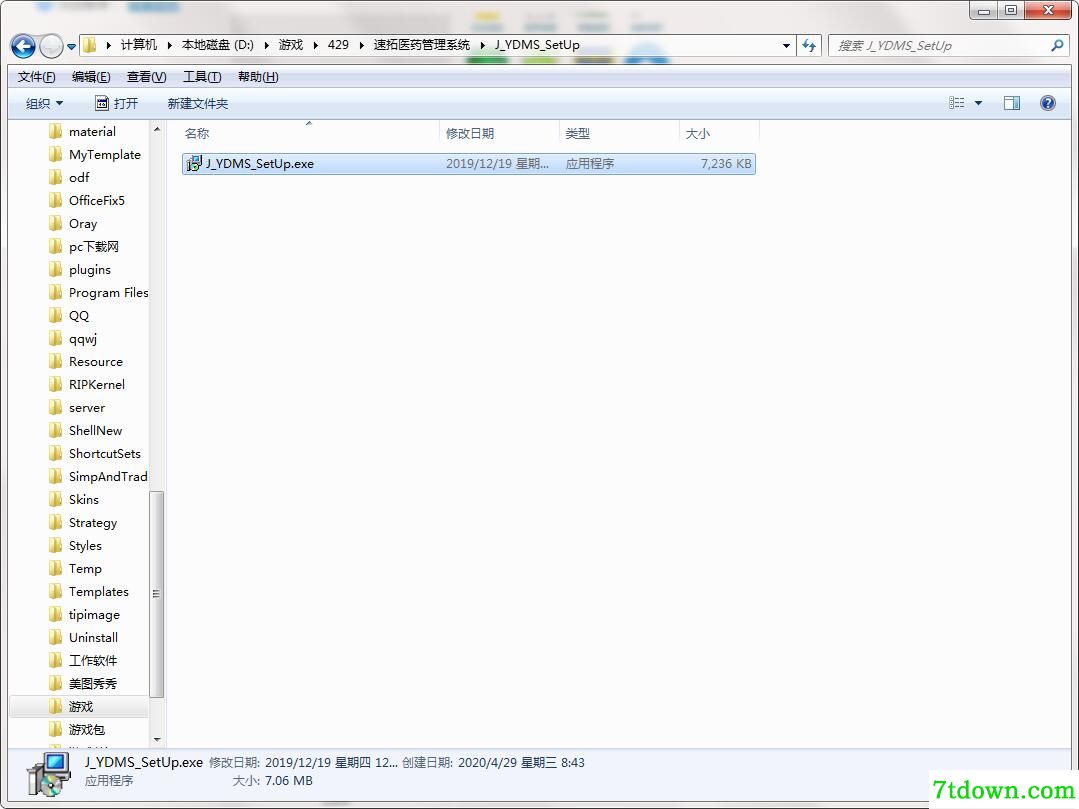Click the address bar folder icon
The width and height of the screenshot is (1079, 809).
pos(89,45)
